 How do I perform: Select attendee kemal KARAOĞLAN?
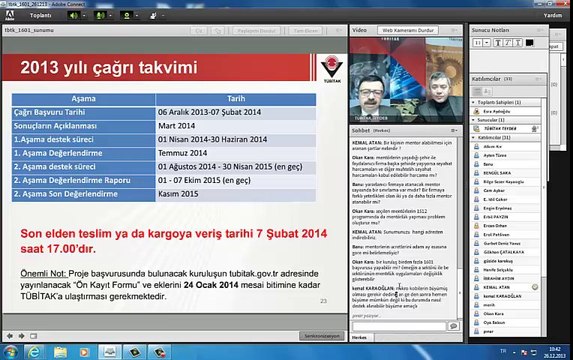coord(506,296)
